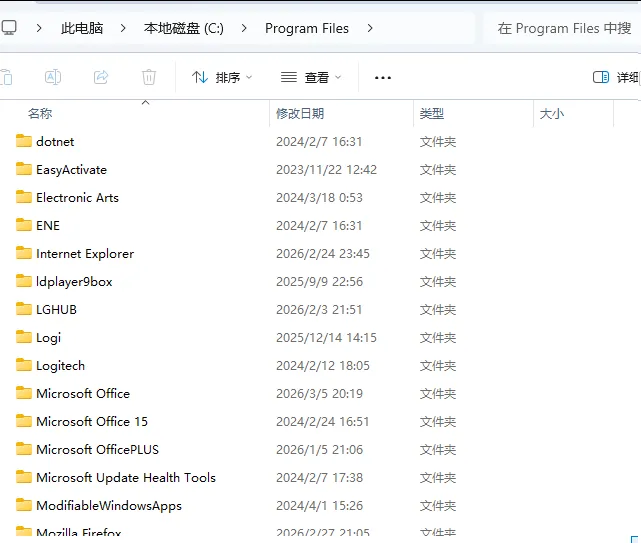641x543 pixels.
Task: Click date 2025/12/14 14:15
Action: [x=326, y=338]
